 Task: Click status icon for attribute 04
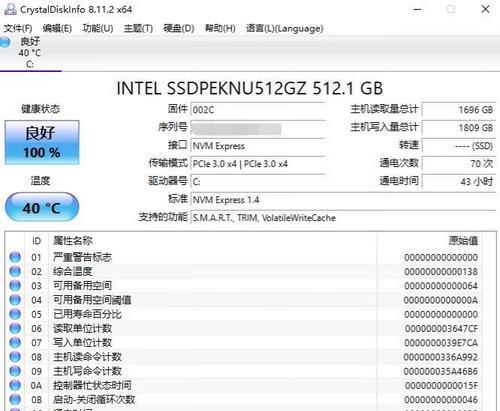point(15,300)
